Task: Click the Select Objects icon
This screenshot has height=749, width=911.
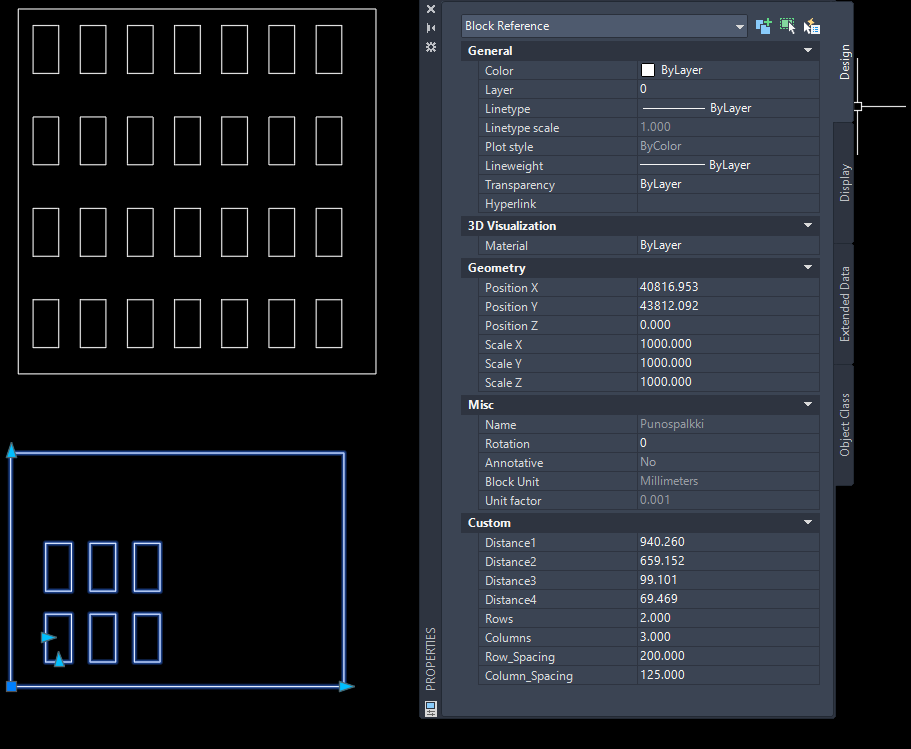Action: click(787, 26)
